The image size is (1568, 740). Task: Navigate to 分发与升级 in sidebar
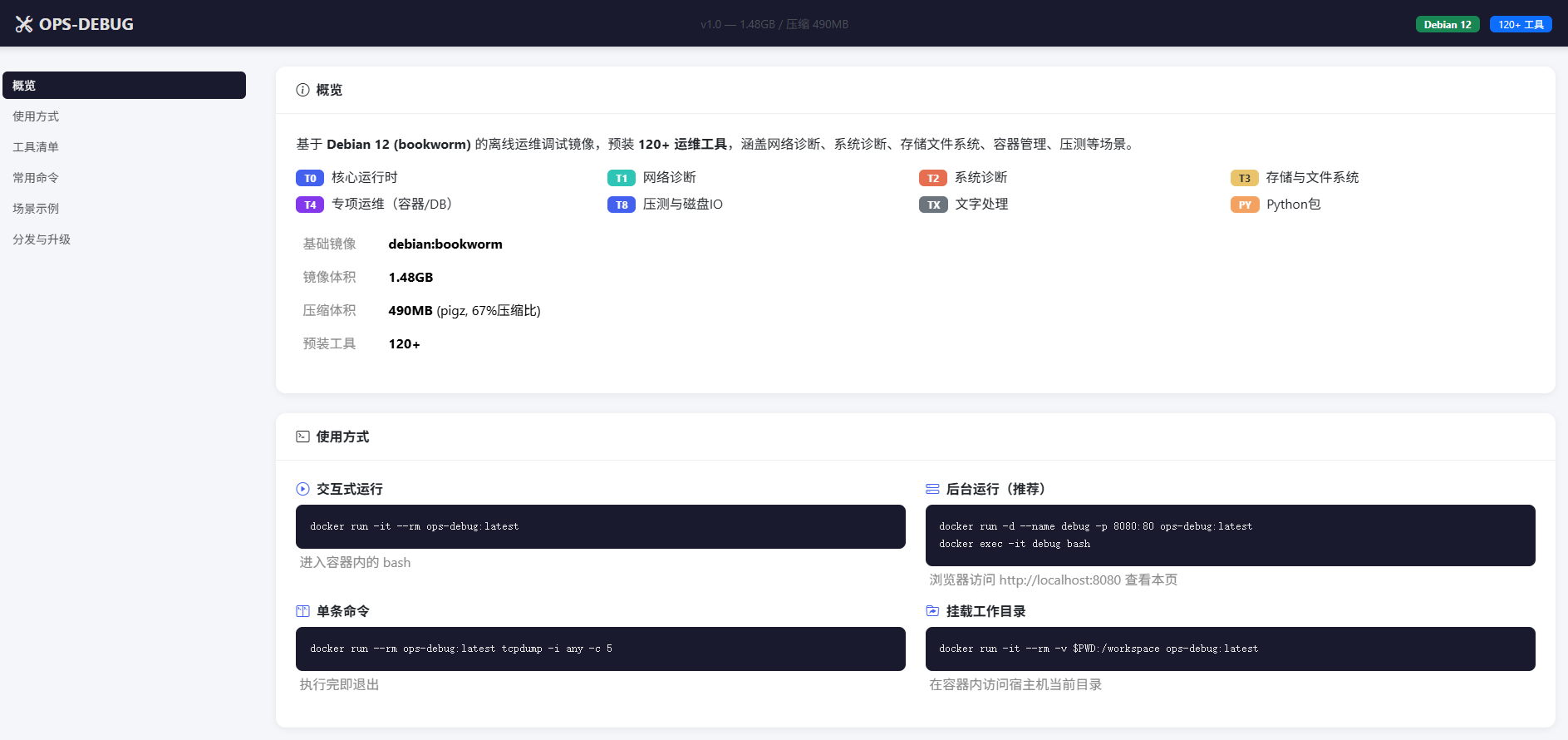(x=124, y=239)
